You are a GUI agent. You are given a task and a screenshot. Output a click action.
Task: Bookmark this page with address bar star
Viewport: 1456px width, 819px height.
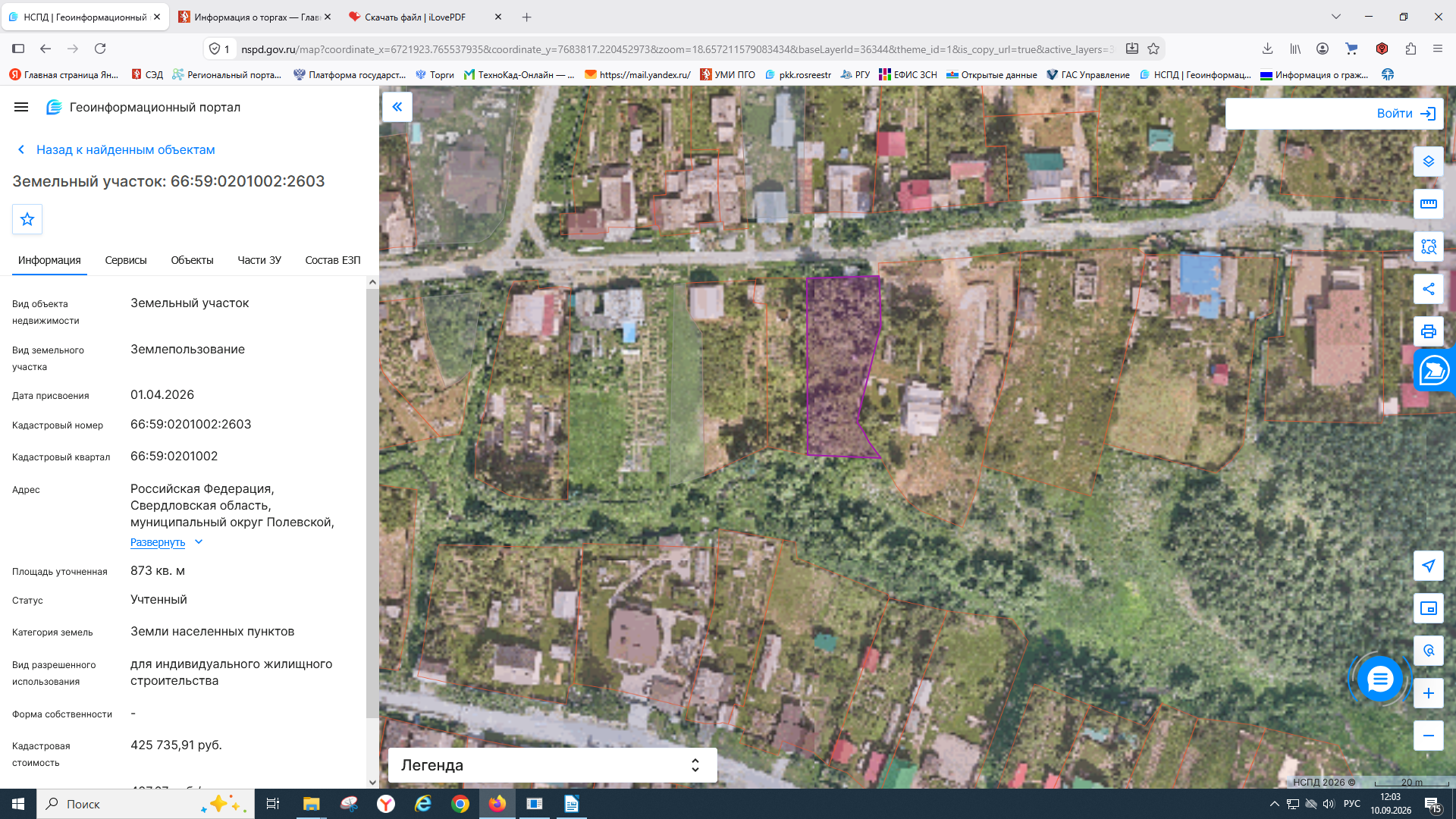(x=1153, y=49)
